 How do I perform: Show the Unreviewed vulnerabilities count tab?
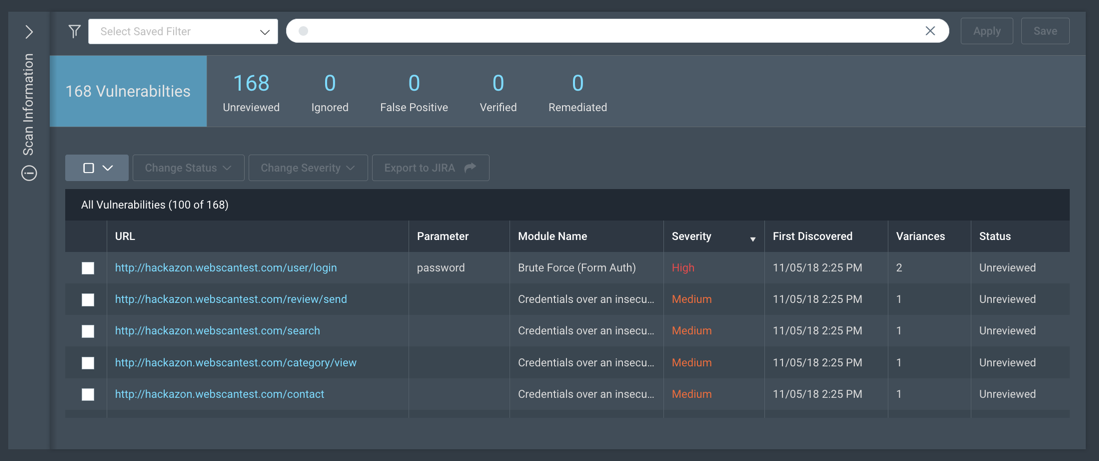click(x=251, y=92)
